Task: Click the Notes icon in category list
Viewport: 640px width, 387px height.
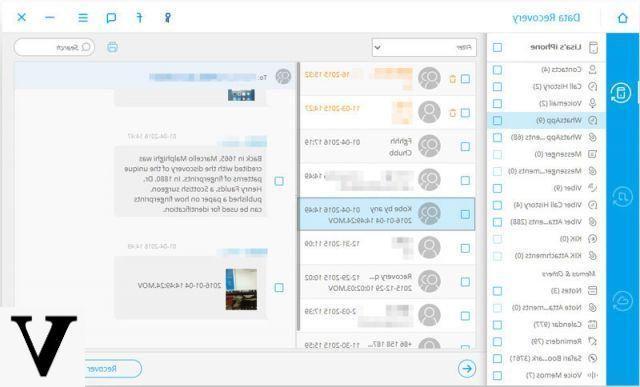Action: click(x=592, y=290)
